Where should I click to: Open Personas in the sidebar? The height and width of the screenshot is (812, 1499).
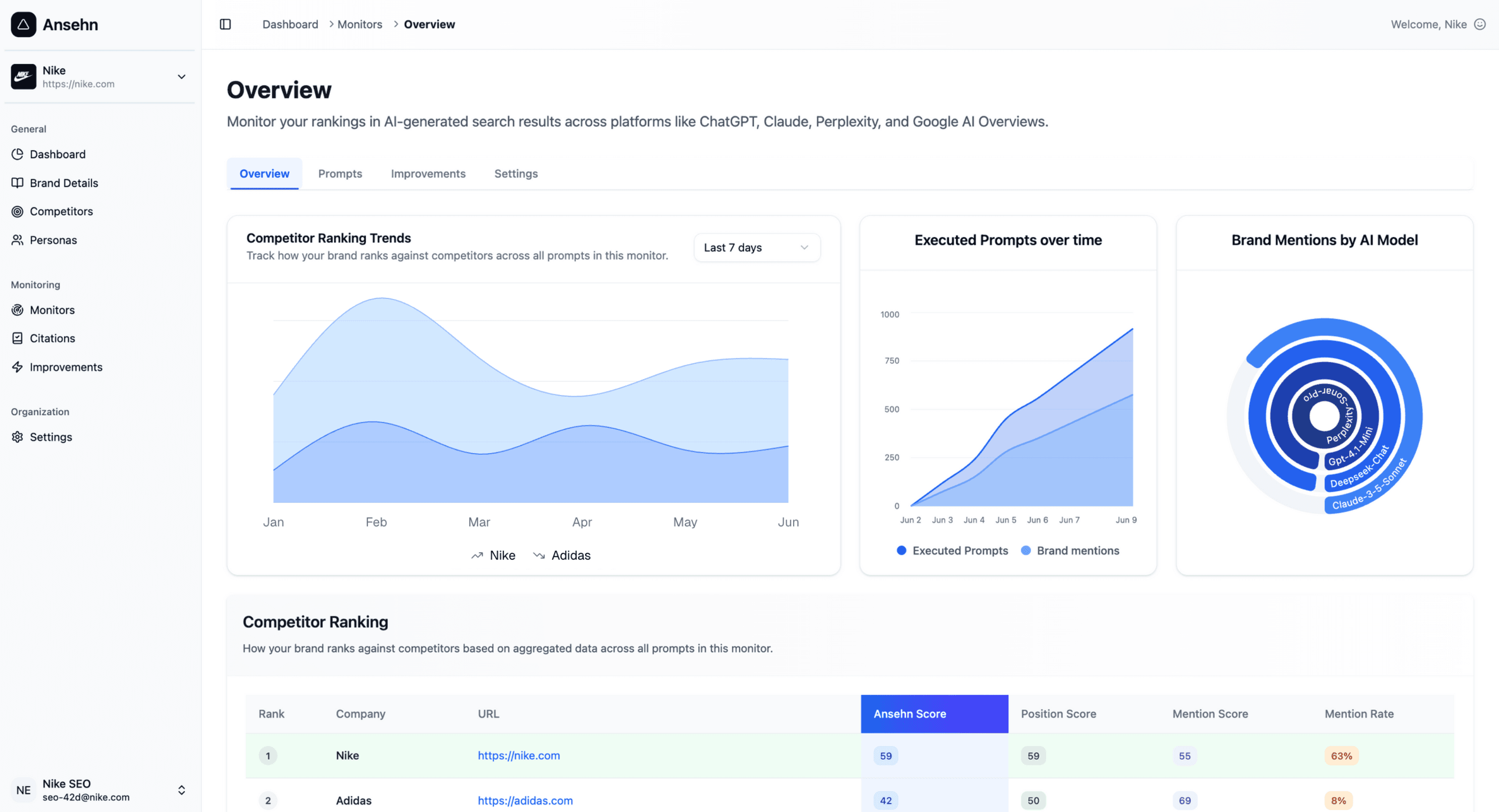click(53, 239)
